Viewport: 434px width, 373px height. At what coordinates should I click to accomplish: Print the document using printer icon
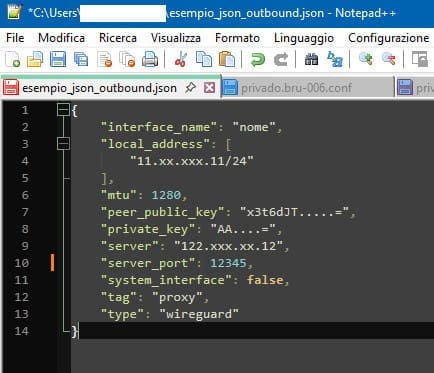pyautogui.click(x=150, y=60)
